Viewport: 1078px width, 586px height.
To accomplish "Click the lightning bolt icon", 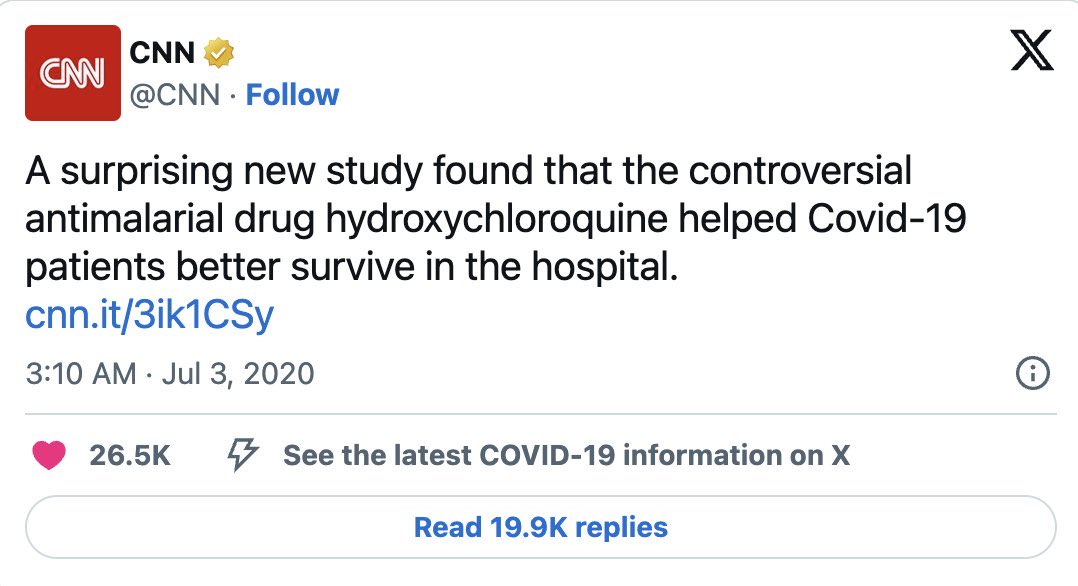I will click(x=244, y=455).
